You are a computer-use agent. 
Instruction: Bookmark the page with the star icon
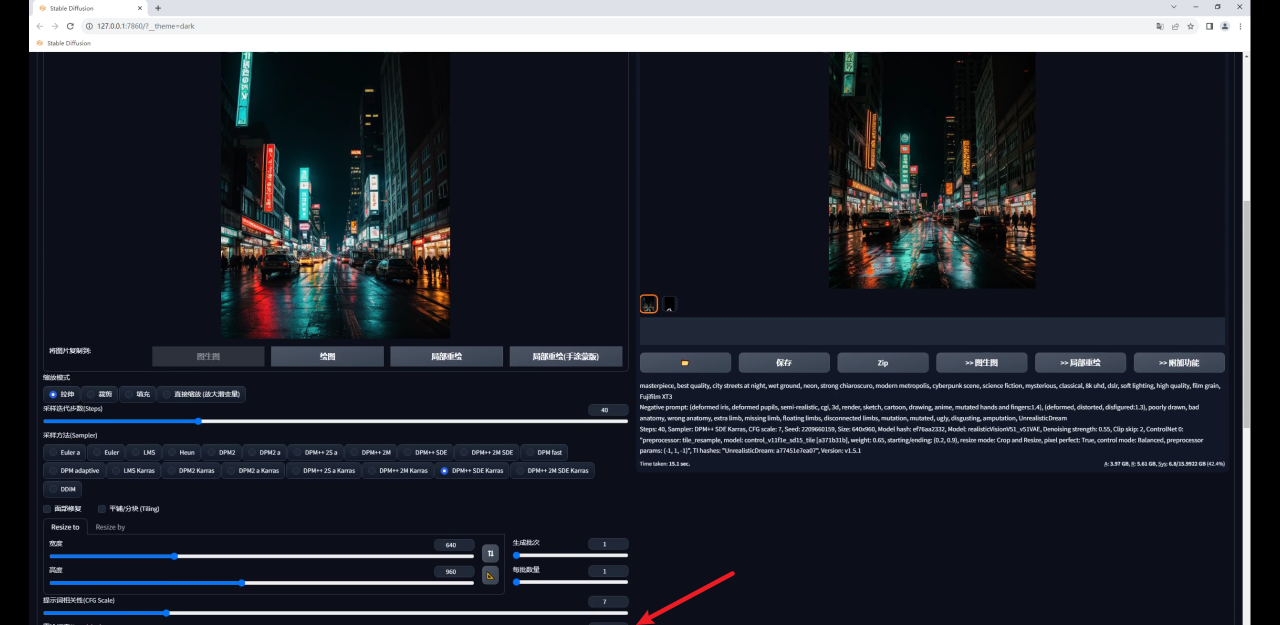click(1190, 26)
